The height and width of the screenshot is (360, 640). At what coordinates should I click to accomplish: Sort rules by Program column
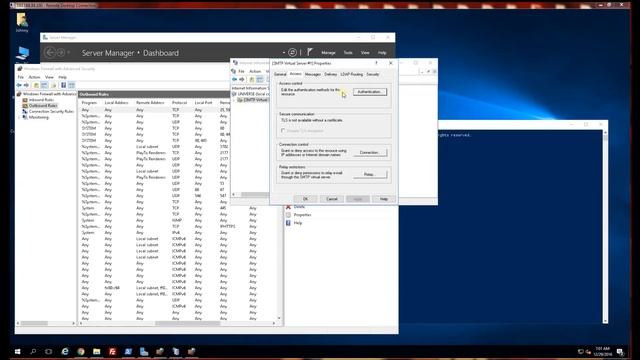point(89,102)
